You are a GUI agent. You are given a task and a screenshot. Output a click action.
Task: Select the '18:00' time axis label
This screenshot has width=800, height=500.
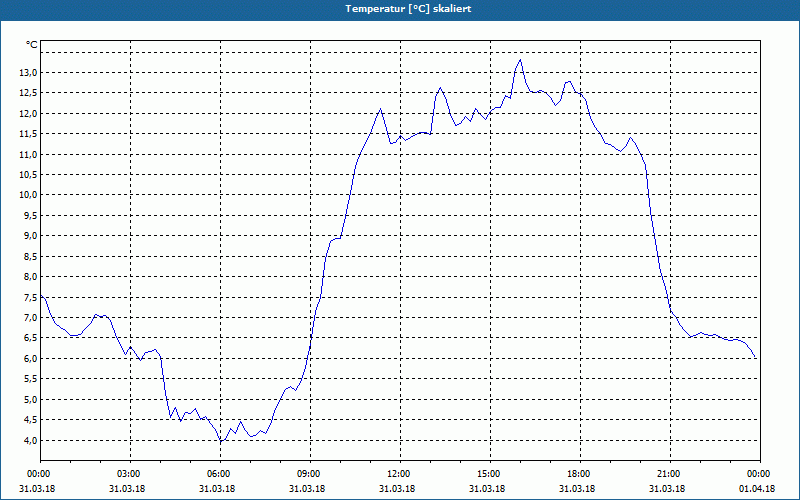coord(578,474)
